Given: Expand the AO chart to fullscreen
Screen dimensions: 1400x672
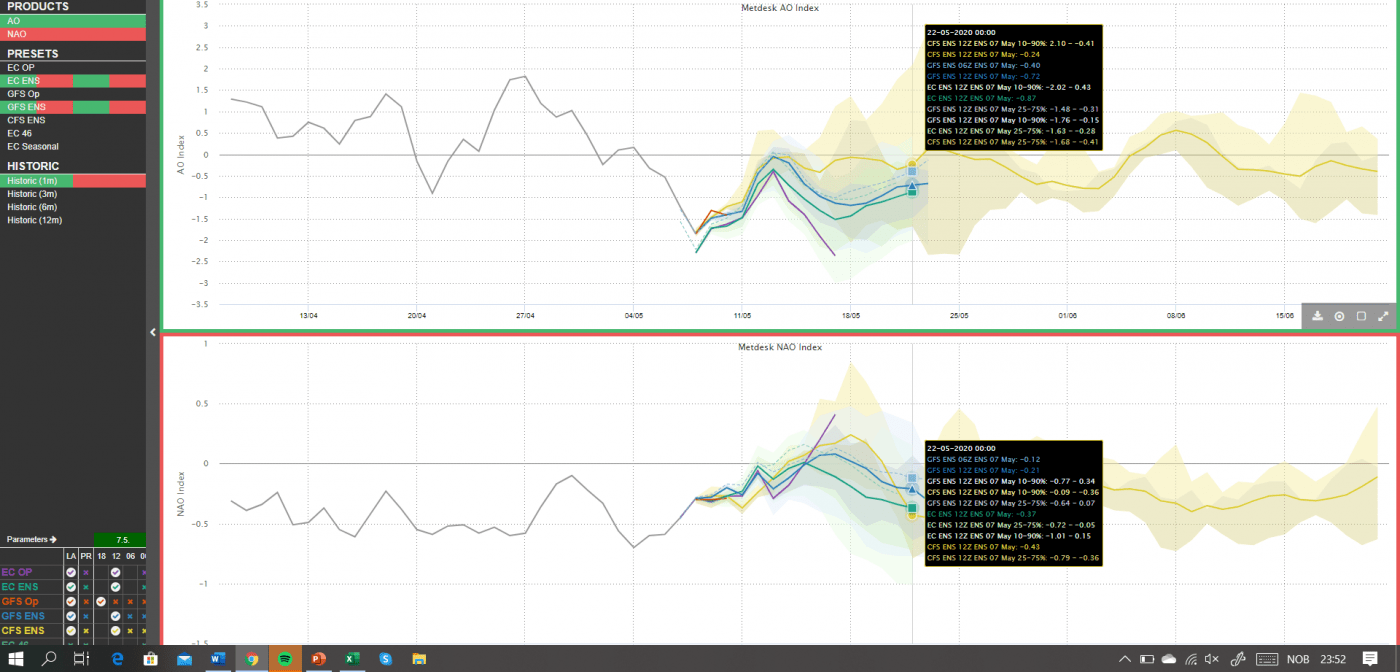Looking at the screenshot, I should coord(1383,316).
